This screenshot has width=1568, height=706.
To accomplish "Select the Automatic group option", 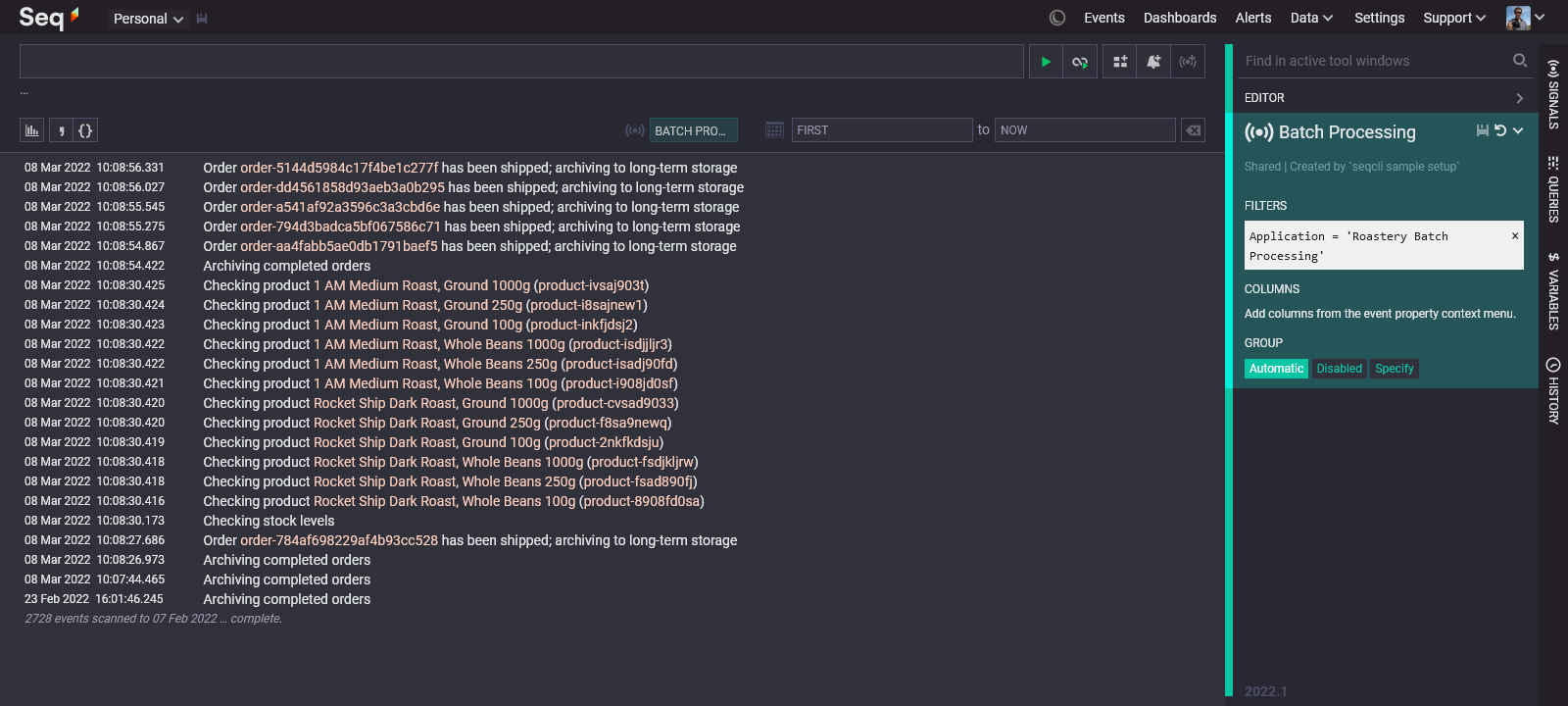I will (x=1276, y=369).
